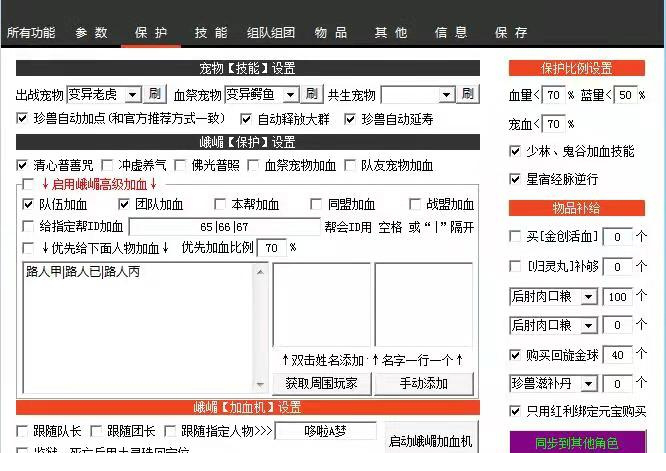Enable 佛光普照 checkbox

tap(180, 165)
